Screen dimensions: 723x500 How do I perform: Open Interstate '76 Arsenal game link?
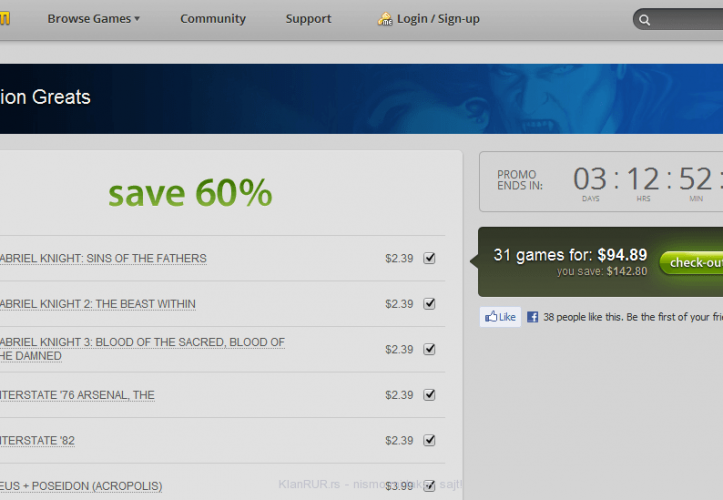[77, 395]
